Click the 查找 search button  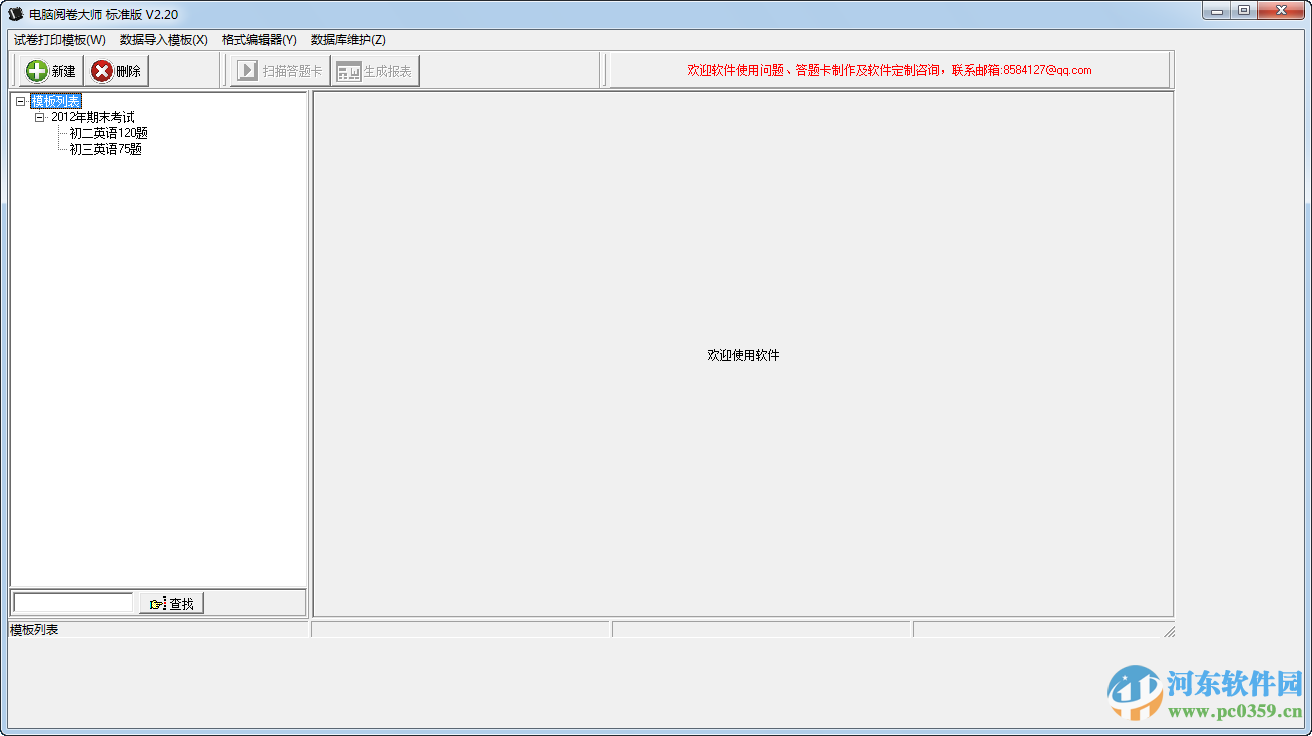pyautogui.click(x=171, y=603)
